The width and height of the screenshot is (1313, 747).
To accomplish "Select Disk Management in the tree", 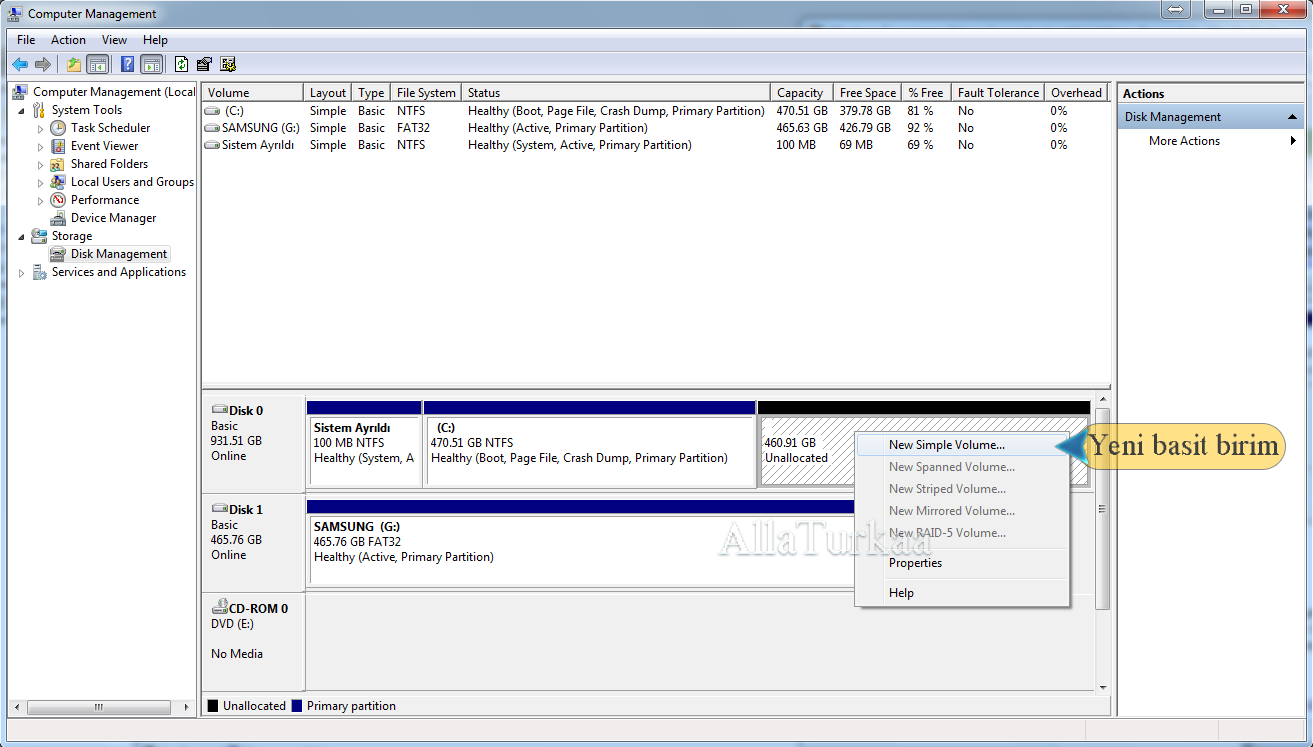I will coord(119,254).
